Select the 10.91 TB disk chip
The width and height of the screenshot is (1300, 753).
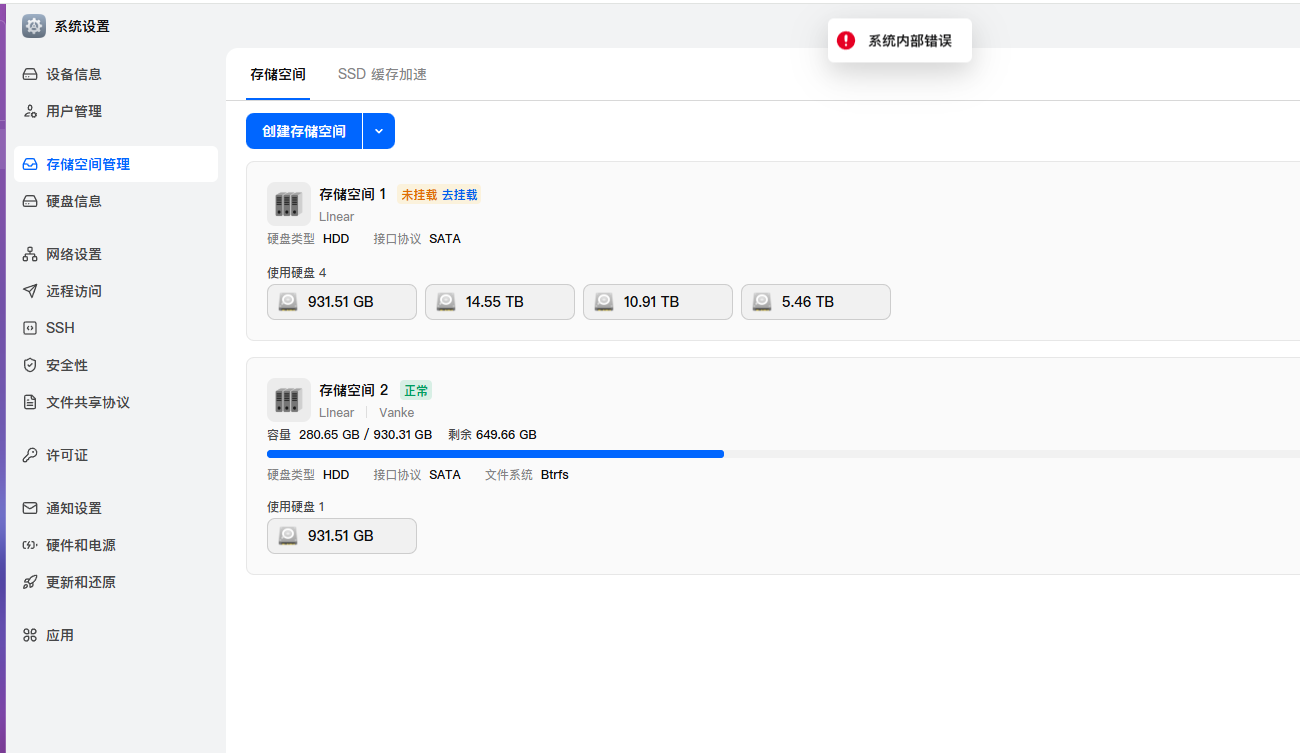658,302
